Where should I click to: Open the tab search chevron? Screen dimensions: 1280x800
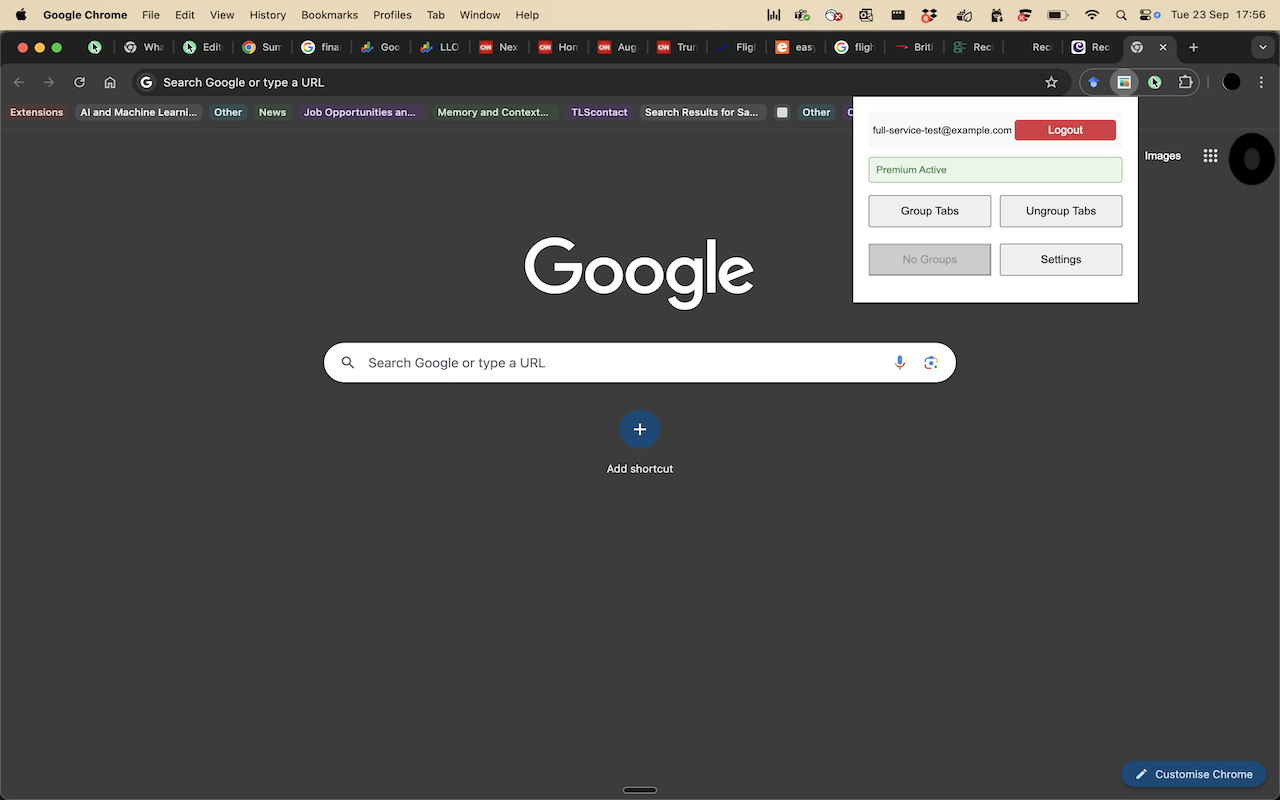point(1262,47)
